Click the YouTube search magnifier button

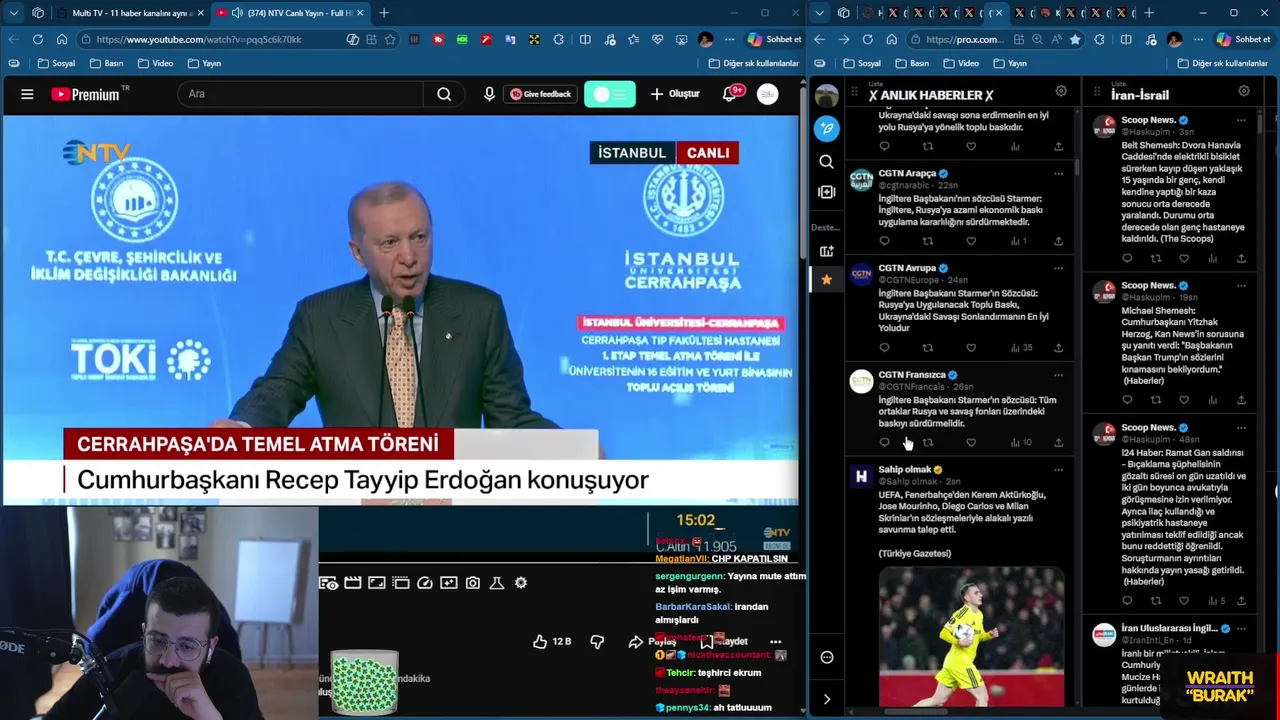444,94
